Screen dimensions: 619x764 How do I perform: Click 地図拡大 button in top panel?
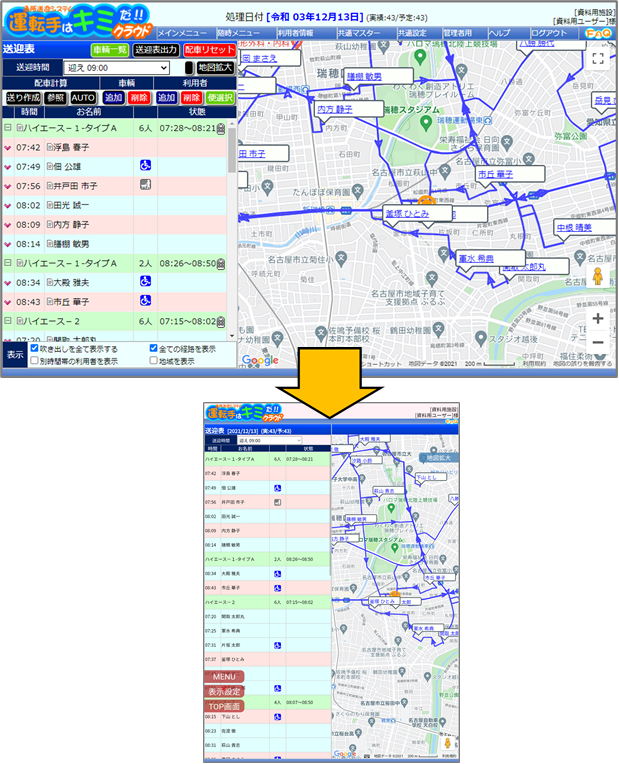coord(215,68)
